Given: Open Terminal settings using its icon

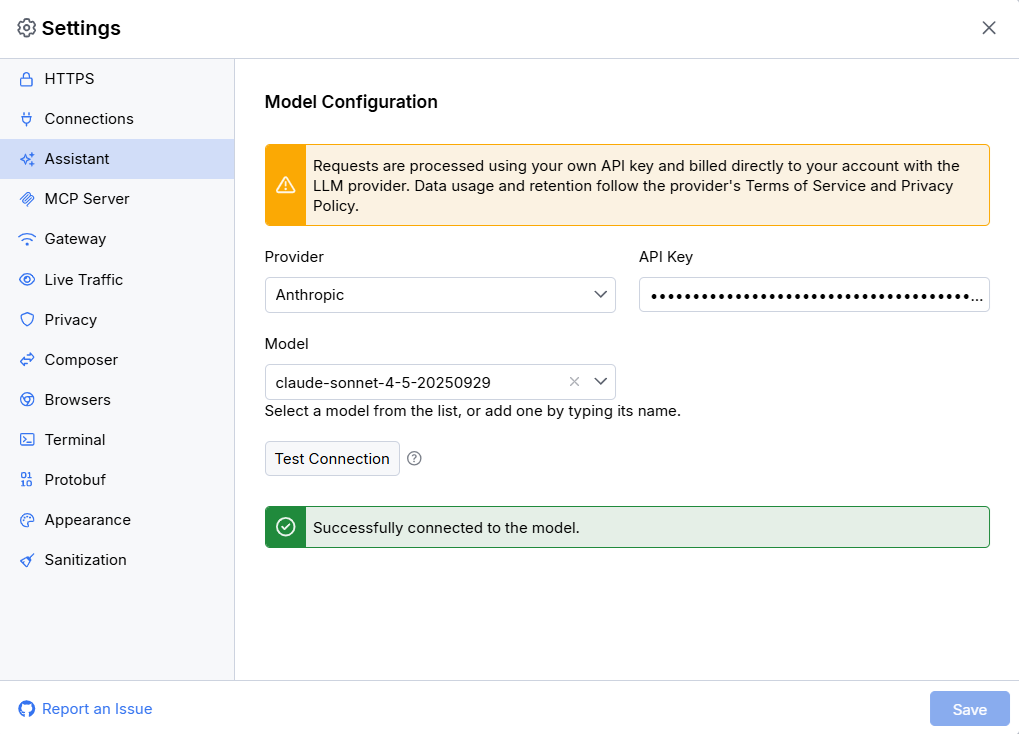Looking at the screenshot, I should 25,439.
